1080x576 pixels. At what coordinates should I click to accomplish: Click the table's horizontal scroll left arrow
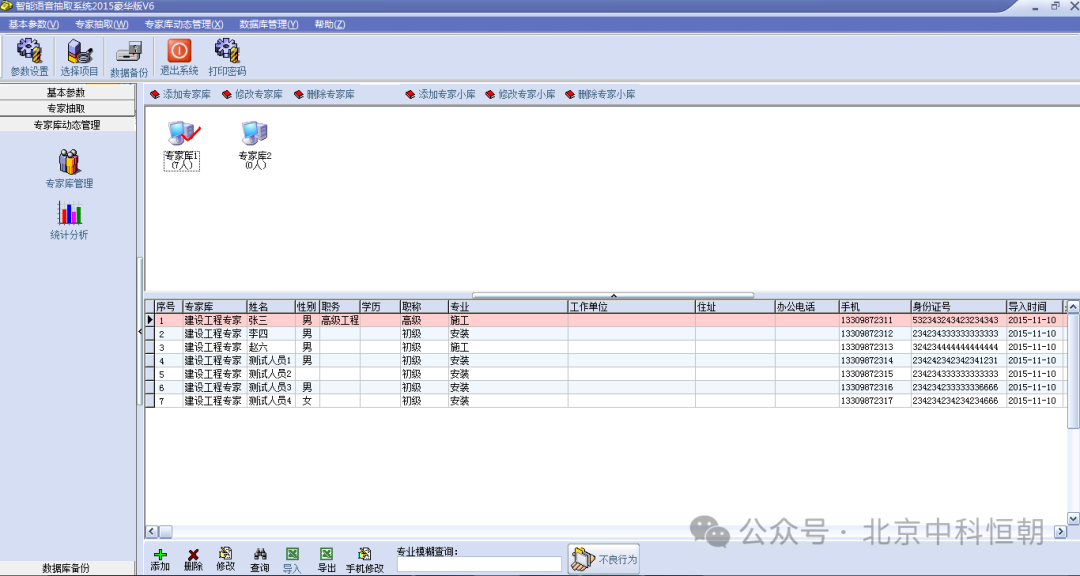pos(152,532)
